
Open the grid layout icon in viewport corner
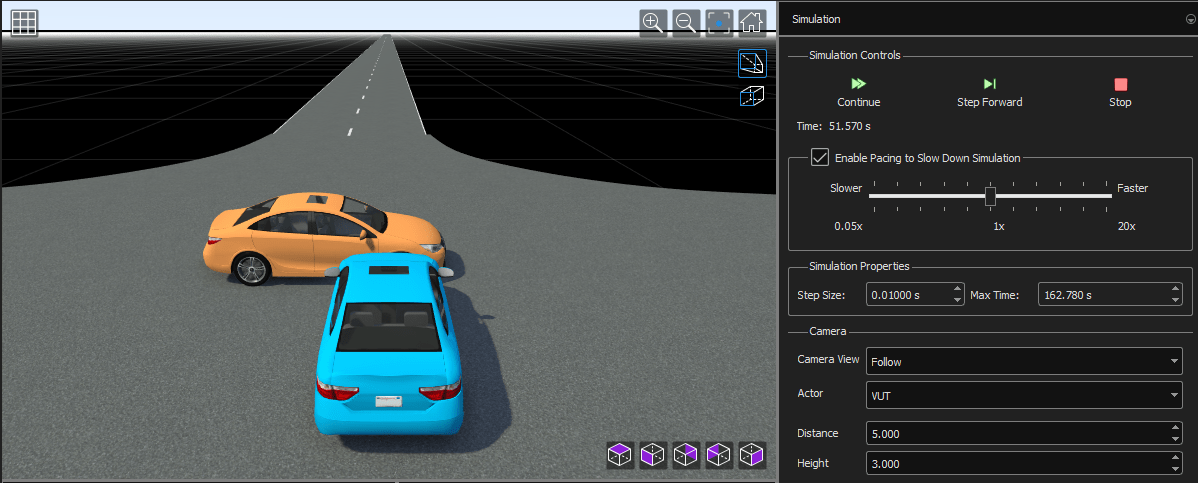tap(25, 23)
